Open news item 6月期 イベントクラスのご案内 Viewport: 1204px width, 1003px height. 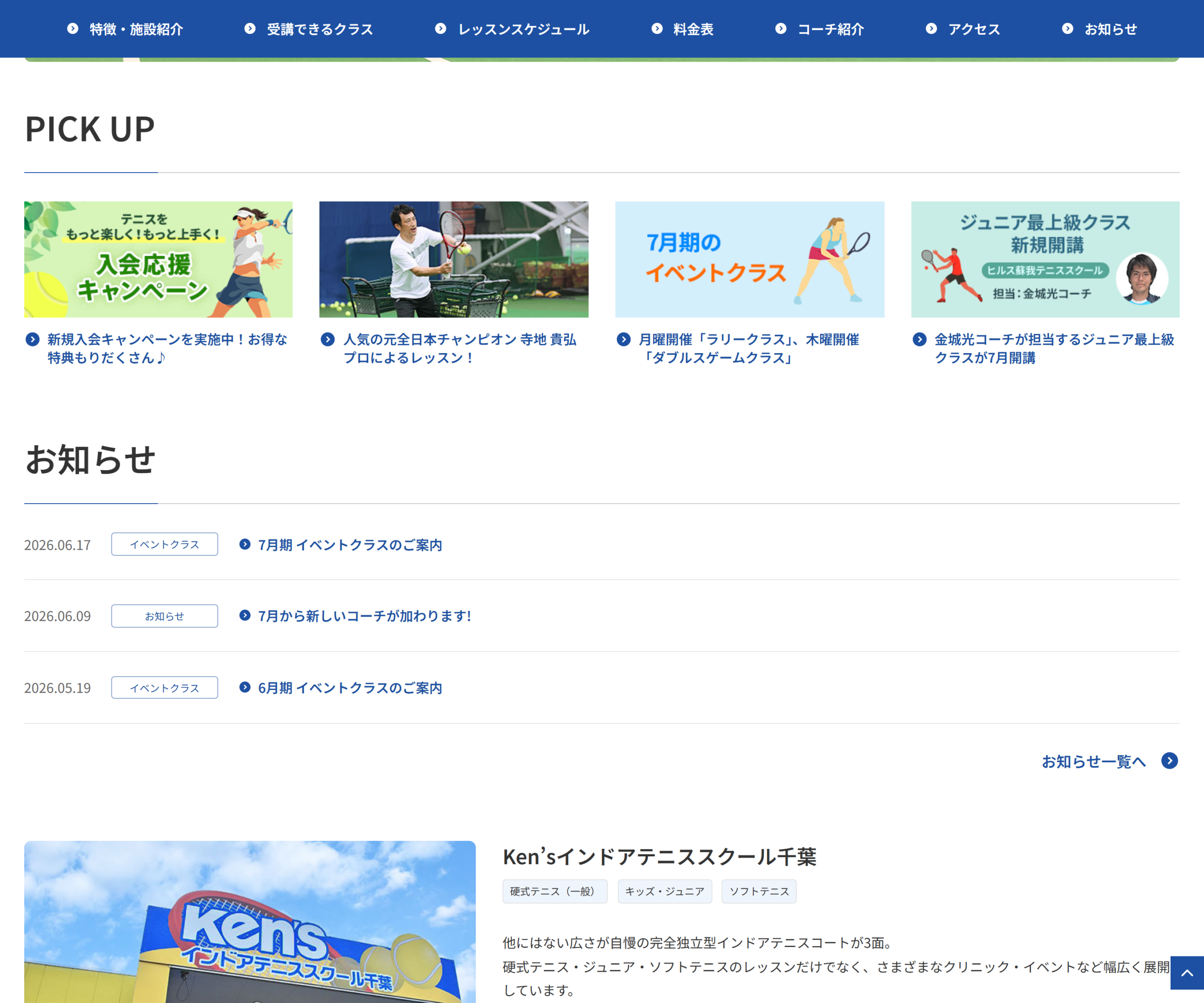[350, 688]
